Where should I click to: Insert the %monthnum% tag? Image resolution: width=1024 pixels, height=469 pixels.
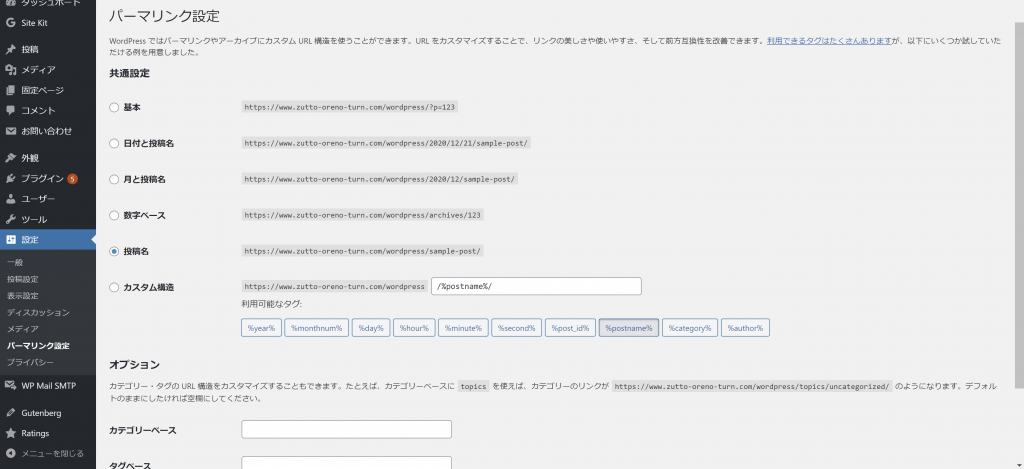click(x=317, y=327)
